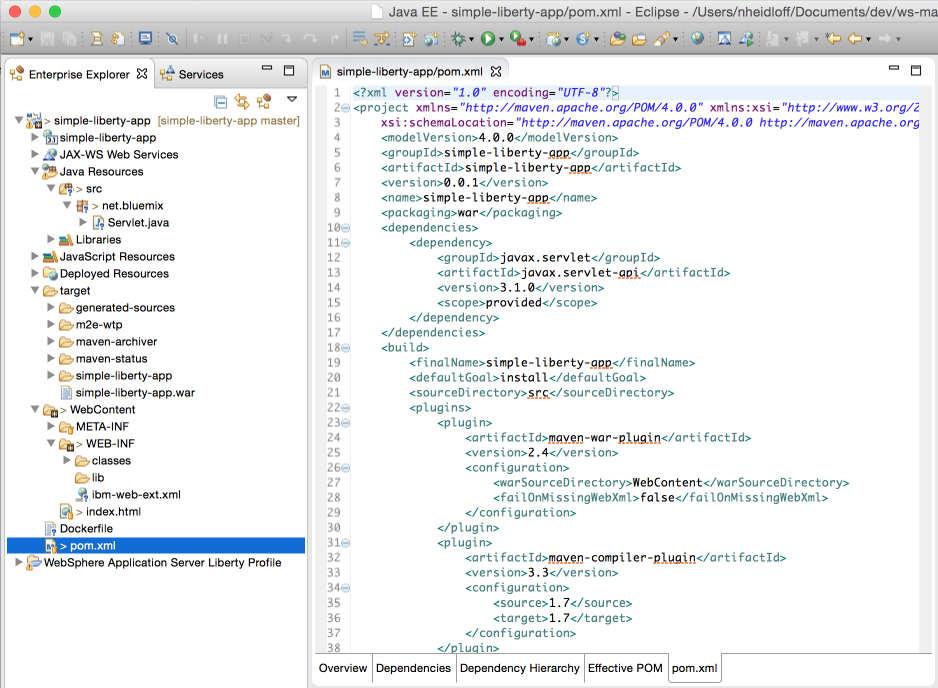Click the New wizard toolbar icon
Screen dimensions: 938x688
tap(17, 39)
